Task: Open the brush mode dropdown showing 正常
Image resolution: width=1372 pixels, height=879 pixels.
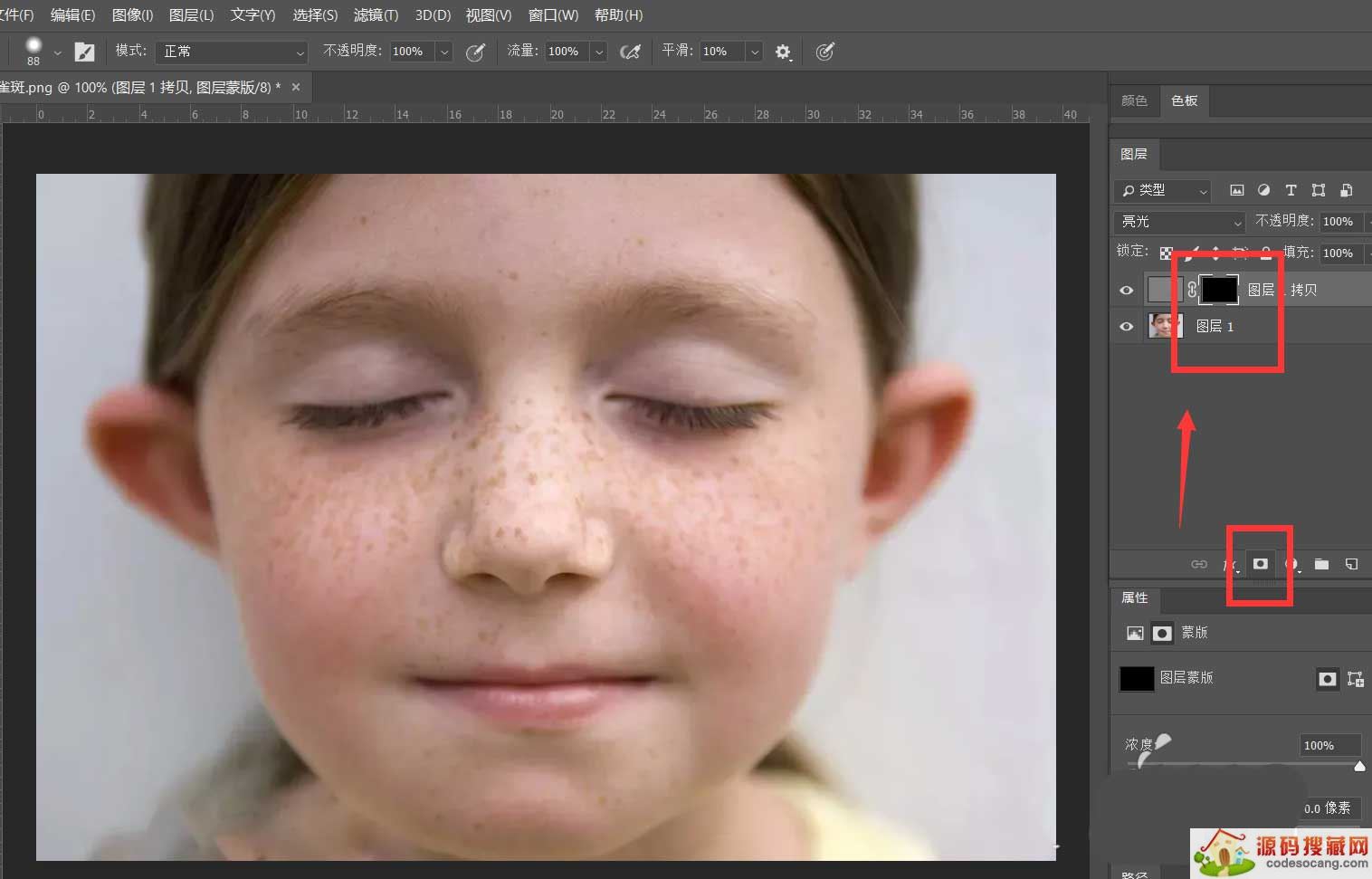Action: 232,52
